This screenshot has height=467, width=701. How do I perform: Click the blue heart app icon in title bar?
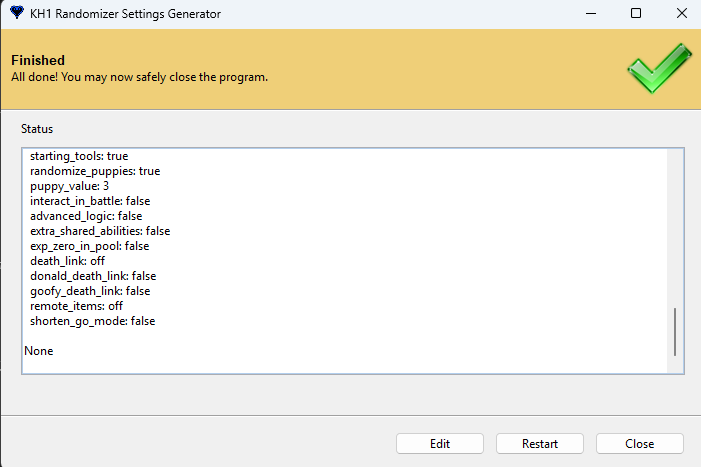pyautogui.click(x=17, y=15)
